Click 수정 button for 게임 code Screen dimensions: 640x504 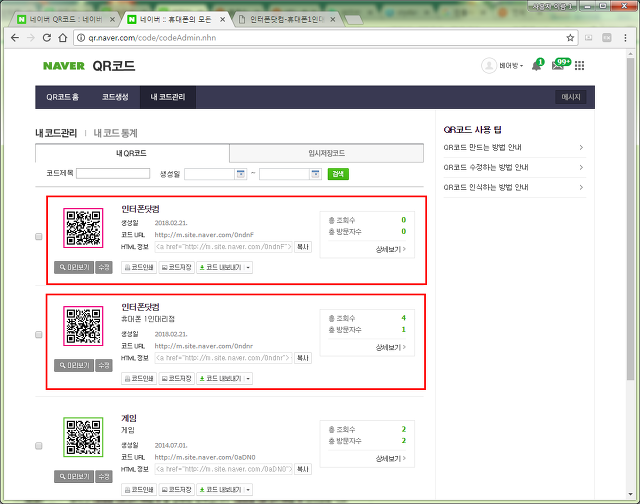[x=104, y=477]
